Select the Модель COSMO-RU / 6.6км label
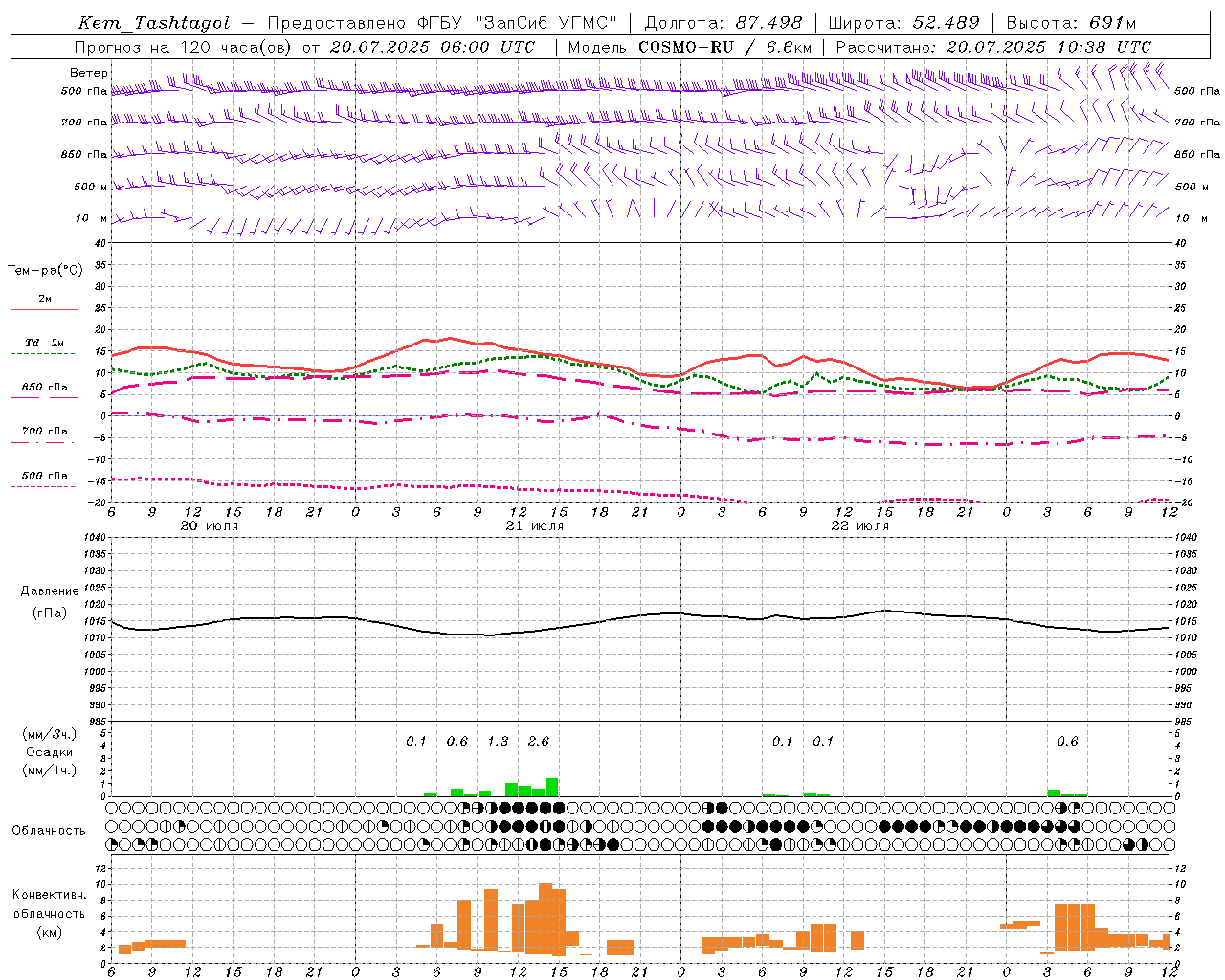Image resolution: width=1225 pixels, height=980 pixels. point(690,47)
